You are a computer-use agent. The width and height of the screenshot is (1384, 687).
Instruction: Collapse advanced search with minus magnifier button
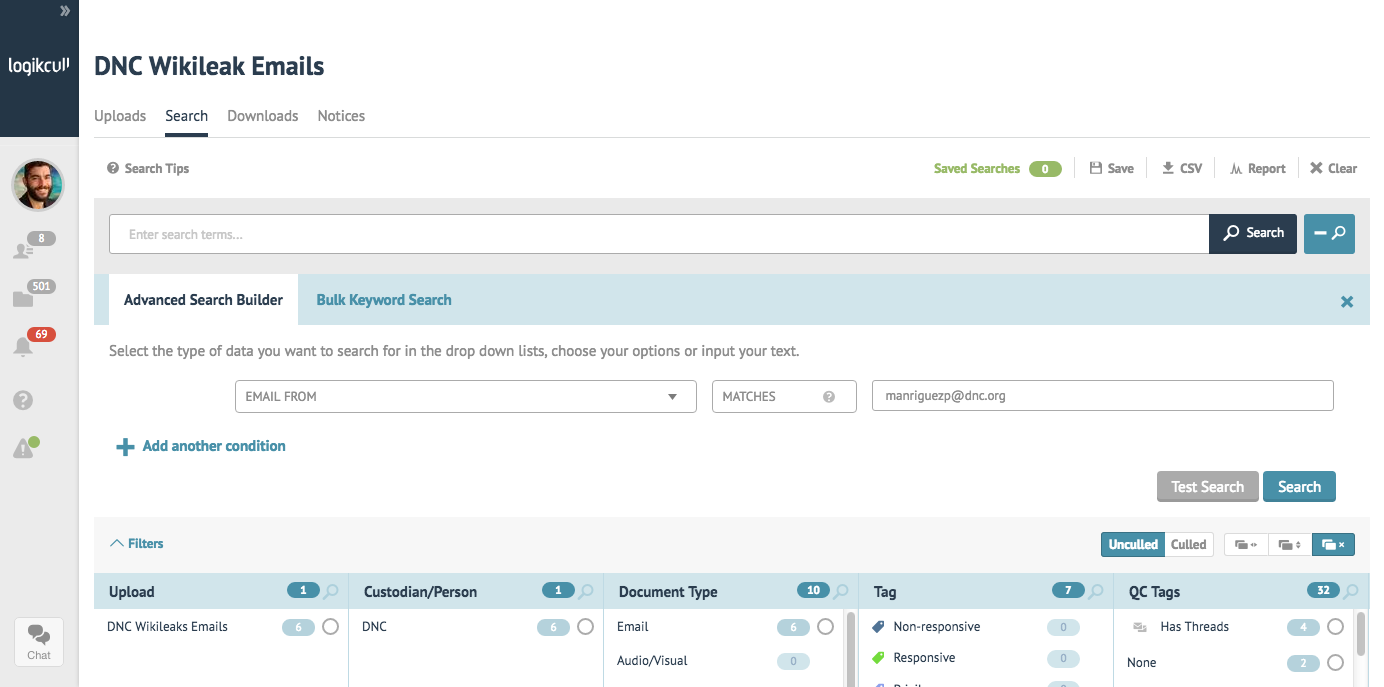(1329, 233)
